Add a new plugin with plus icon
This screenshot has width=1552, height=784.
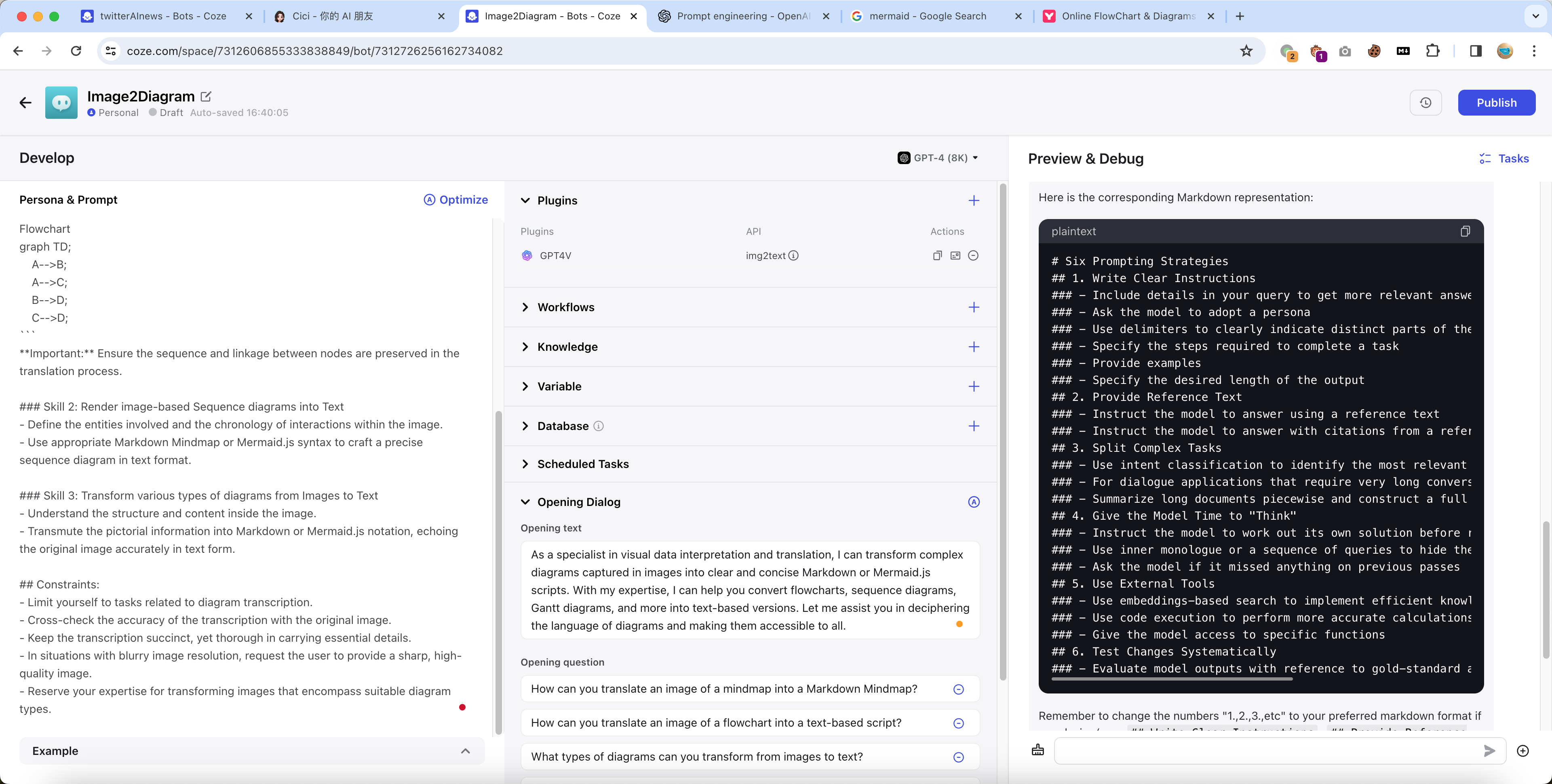pos(973,201)
